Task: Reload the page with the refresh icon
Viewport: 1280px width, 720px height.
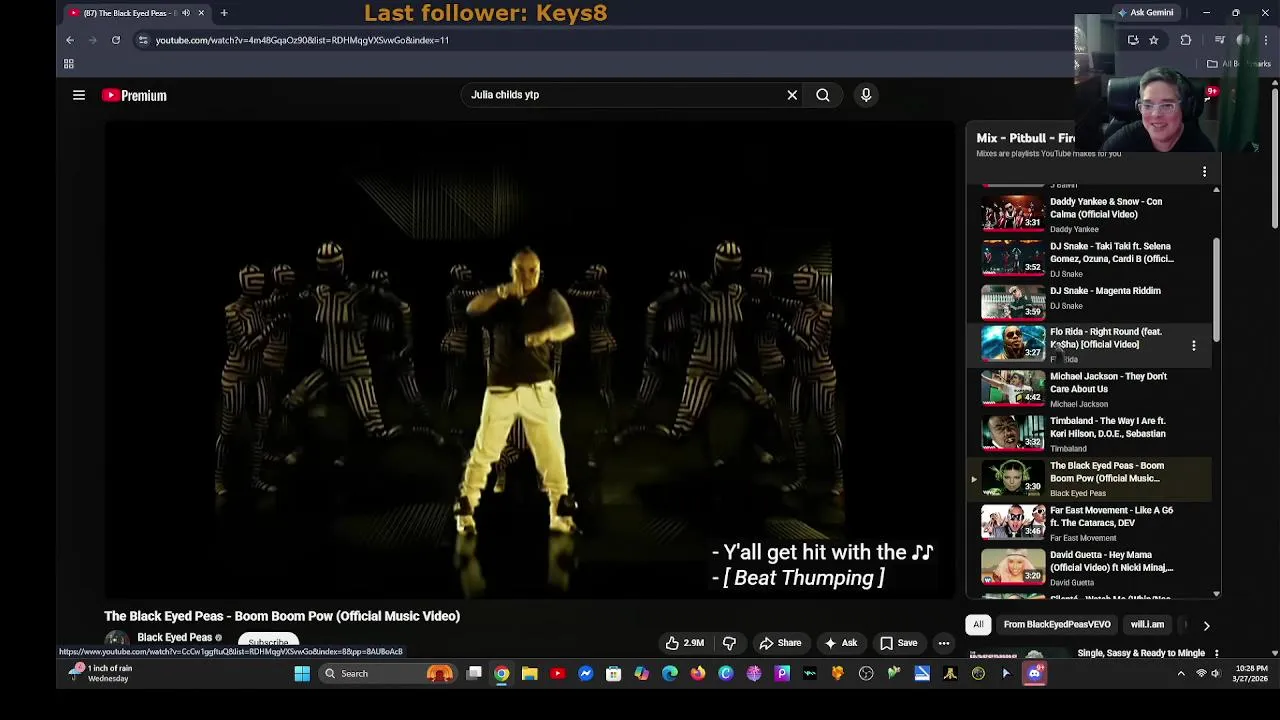Action: pyautogui.click(x=116, y=40)
